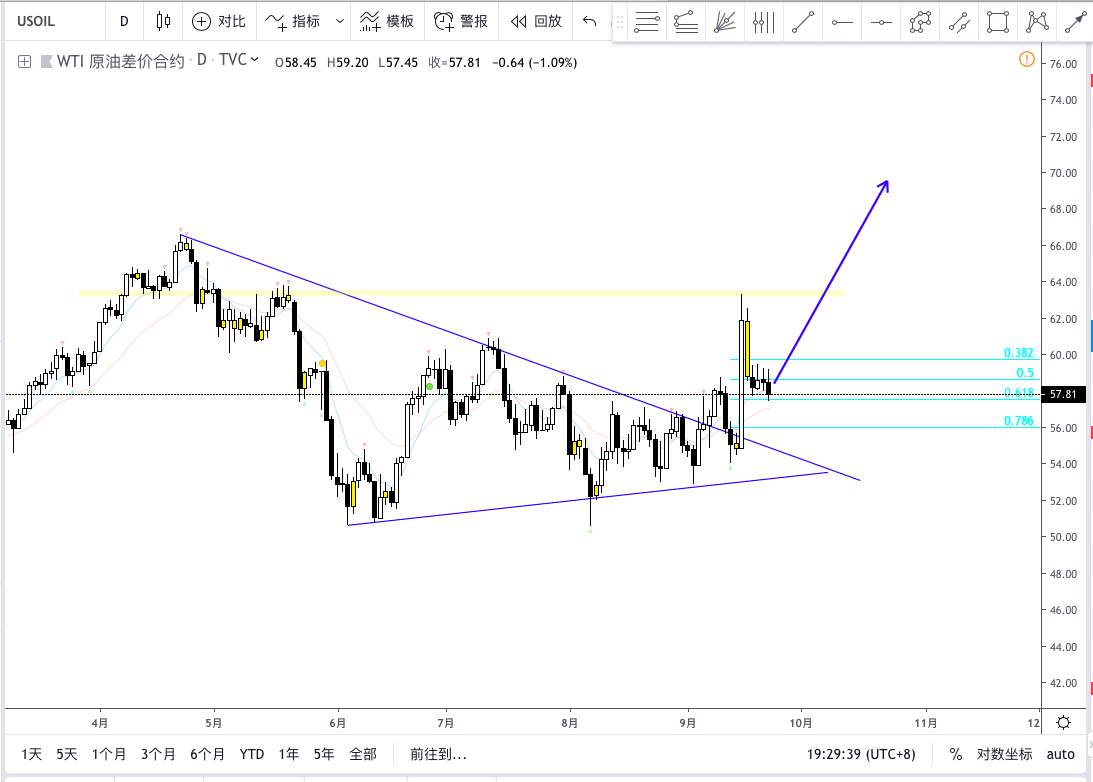
Task: Open the candlestick chart style selector
Action: pos(163,21)
